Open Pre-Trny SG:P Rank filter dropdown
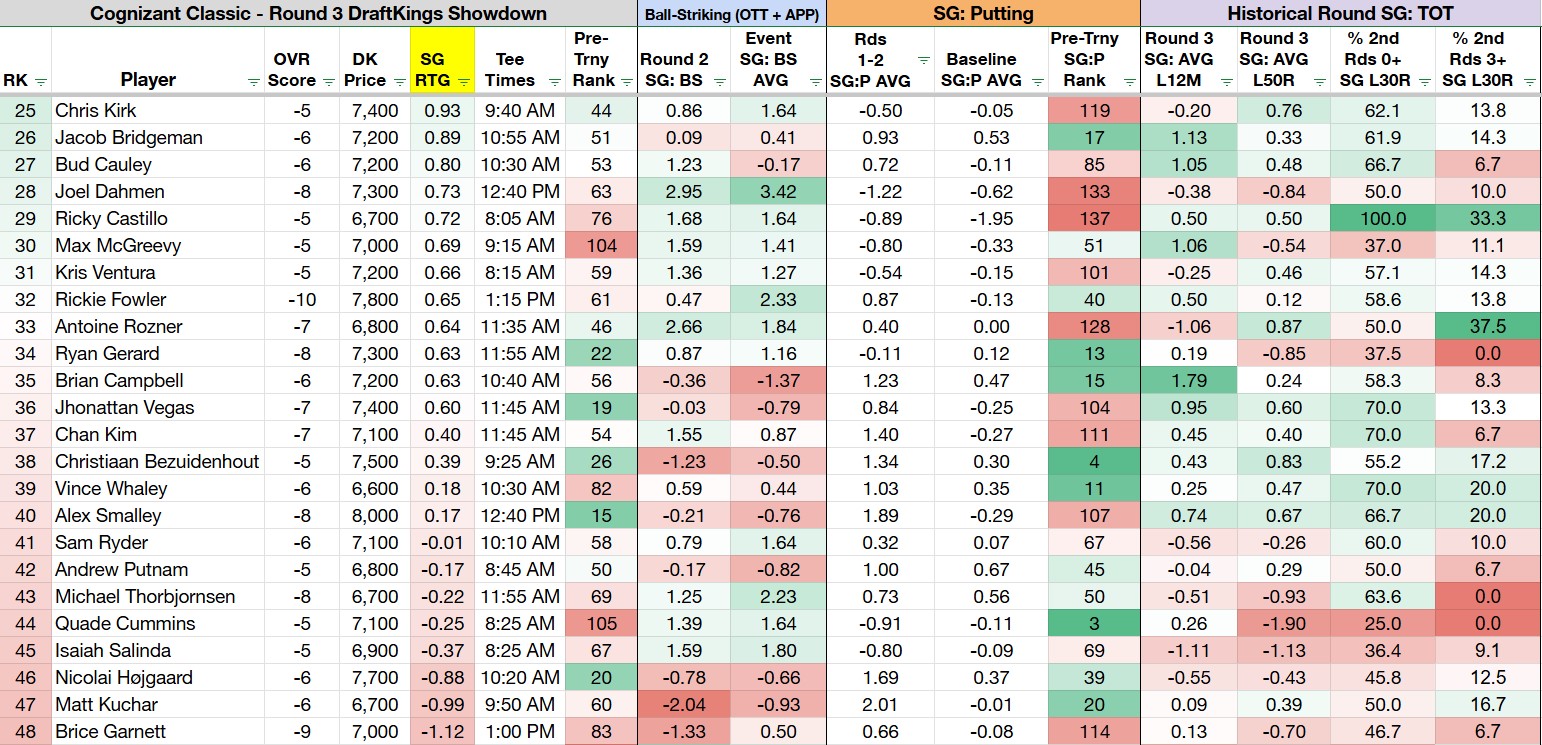Viewport: 1542px width, 745px height. coord(1130,82)
